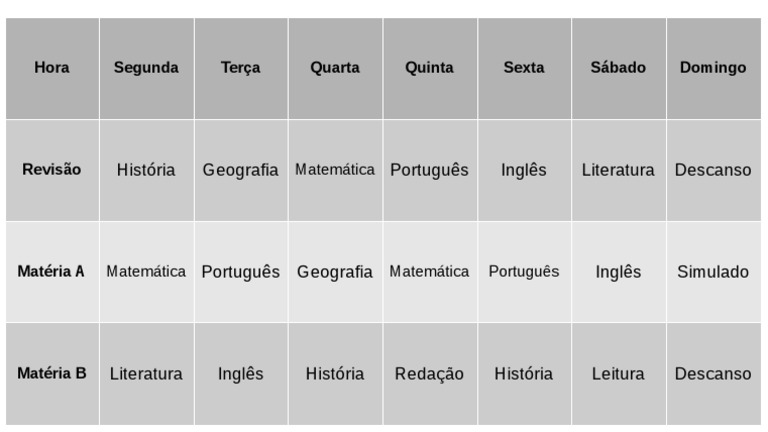
Task: Click the Quinta column header
Action: (x=429, y=68)
